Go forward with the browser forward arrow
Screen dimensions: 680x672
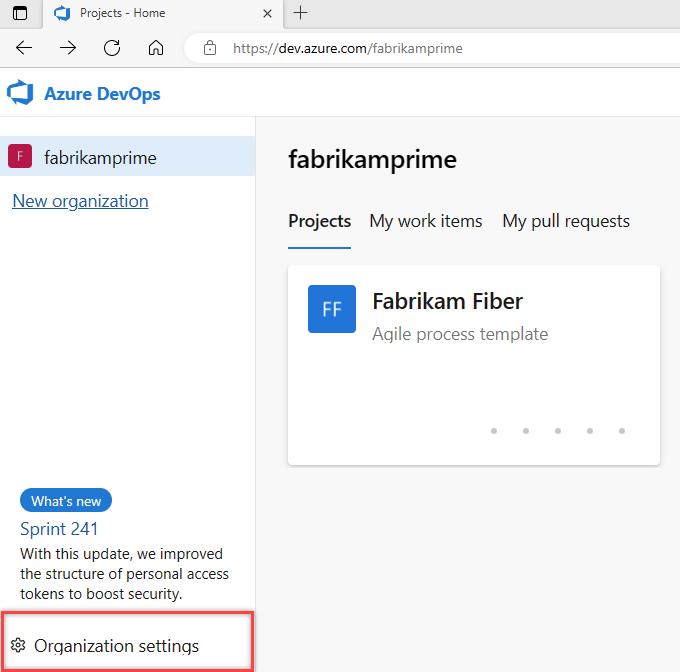[x=68, y=48]
